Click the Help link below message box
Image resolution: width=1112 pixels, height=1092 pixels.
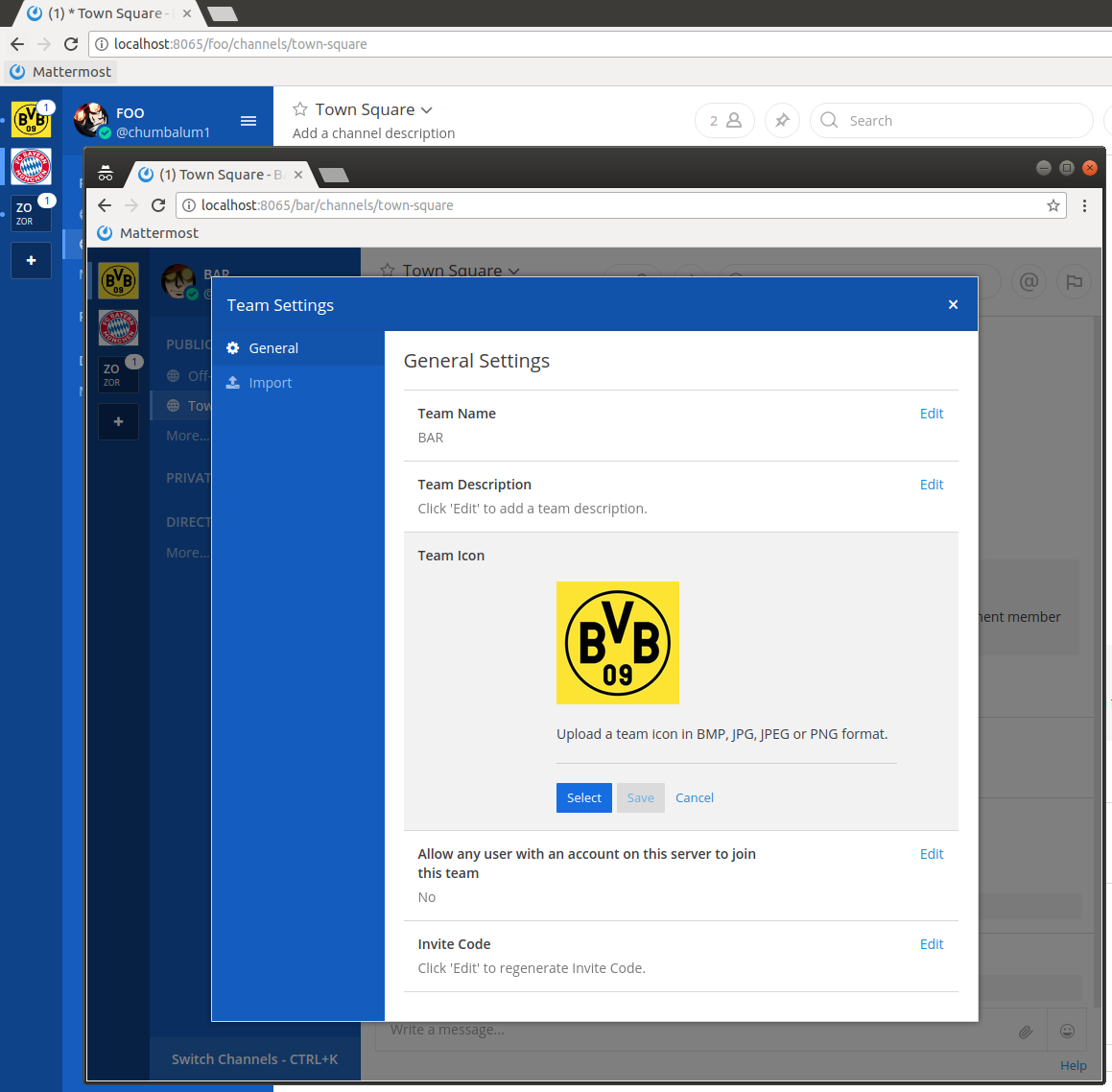[1073, 1065]
